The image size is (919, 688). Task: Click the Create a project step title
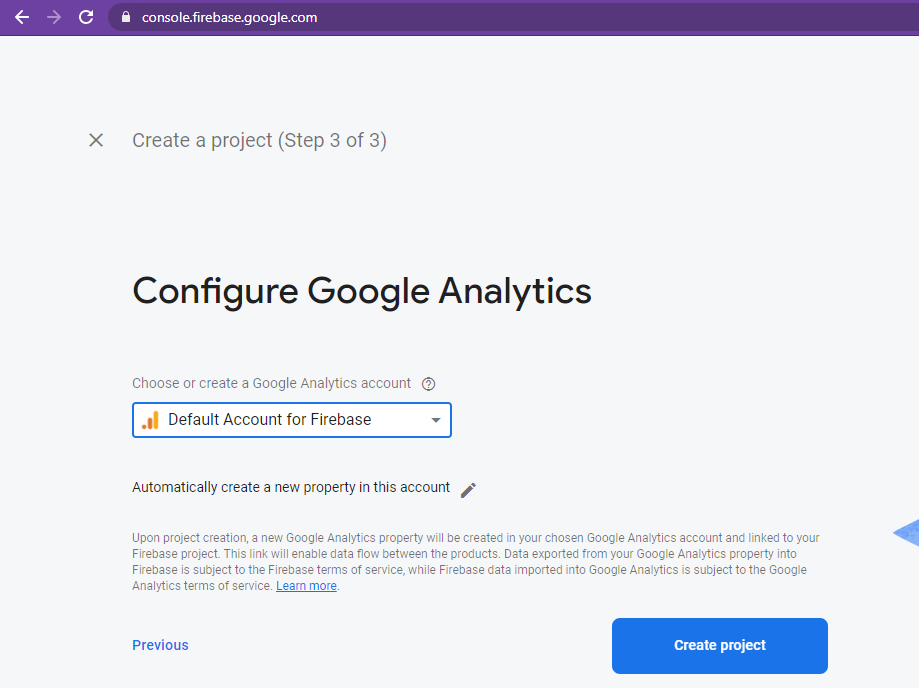click(x=259, y=140)
